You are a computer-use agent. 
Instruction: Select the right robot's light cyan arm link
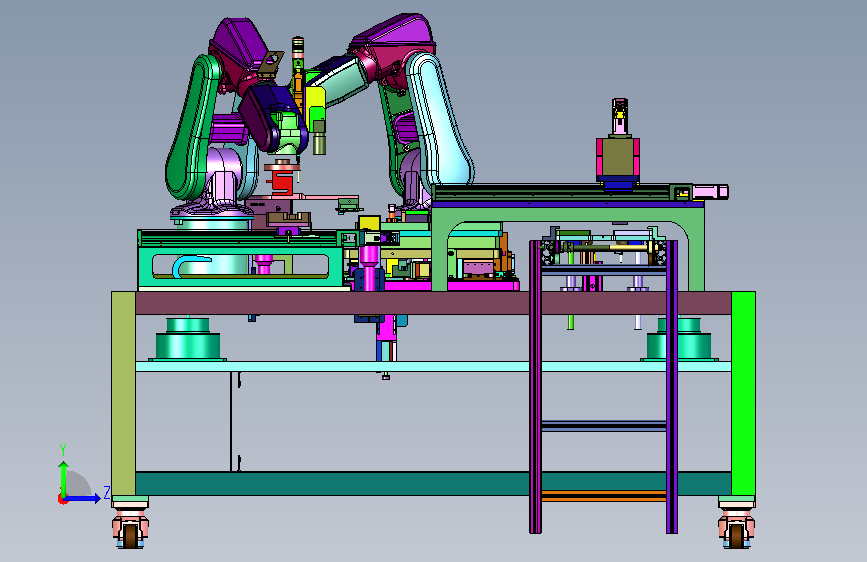[440, 119]
